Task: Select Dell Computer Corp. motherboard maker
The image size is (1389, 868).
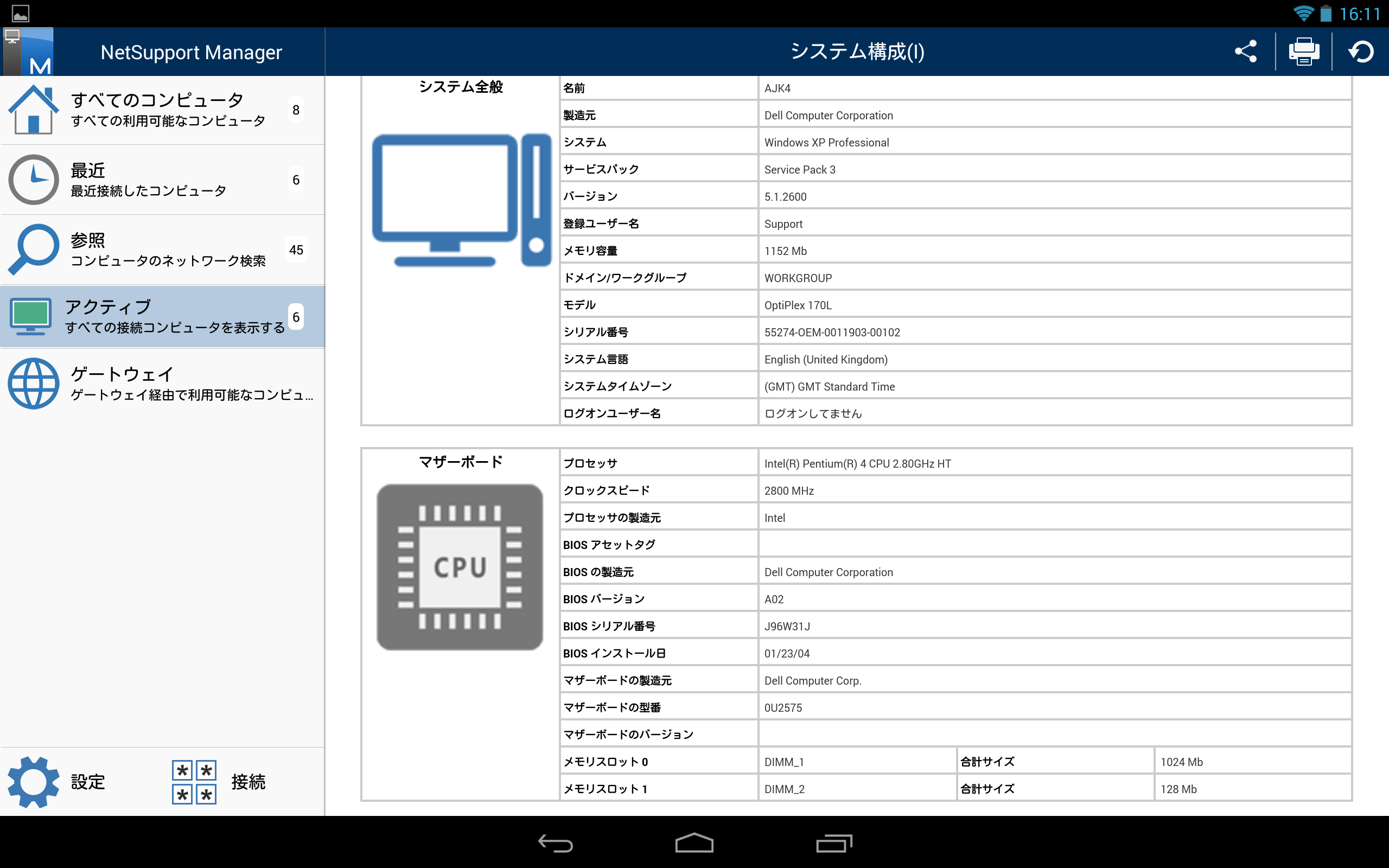Action: (813, 681)
